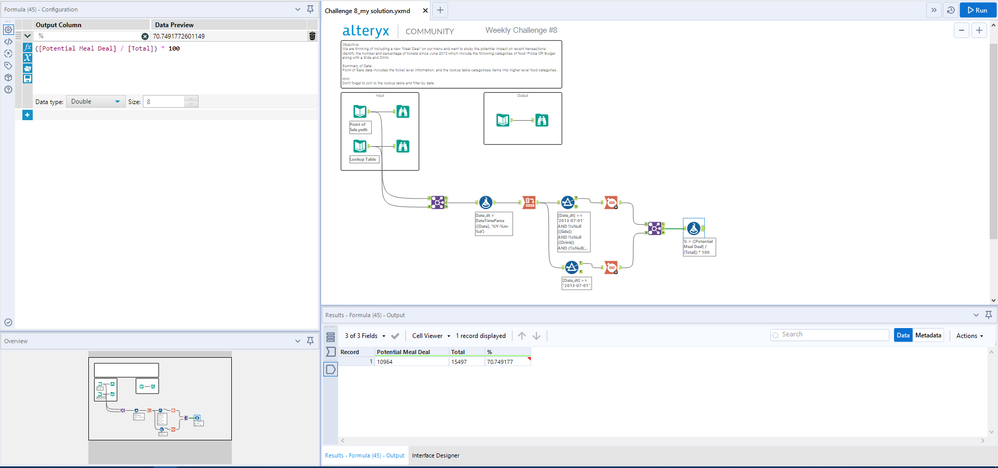998x468 pixels.
Task: Switch results view to Data
Action: tap(903, 336)
